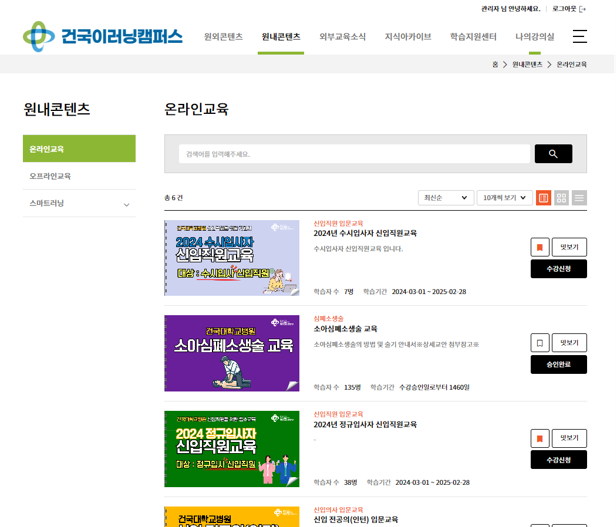Screen dimensions: 616x527
Task: Switch to the simple list view icon
Action: pos(579,198)
